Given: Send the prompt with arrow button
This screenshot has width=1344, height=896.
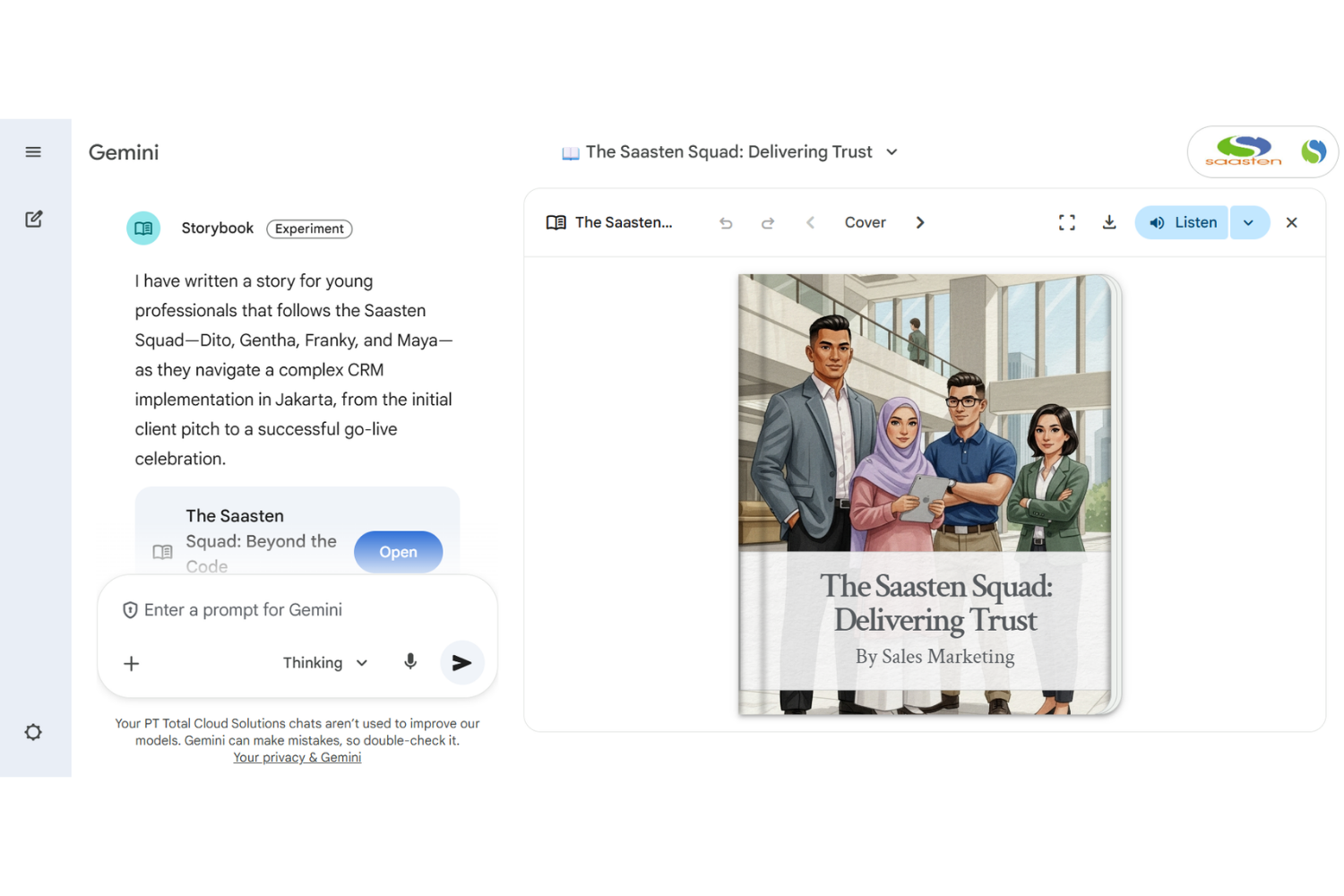Looking at the screenshot, I should pyautogui.click(x=461, y=663).
